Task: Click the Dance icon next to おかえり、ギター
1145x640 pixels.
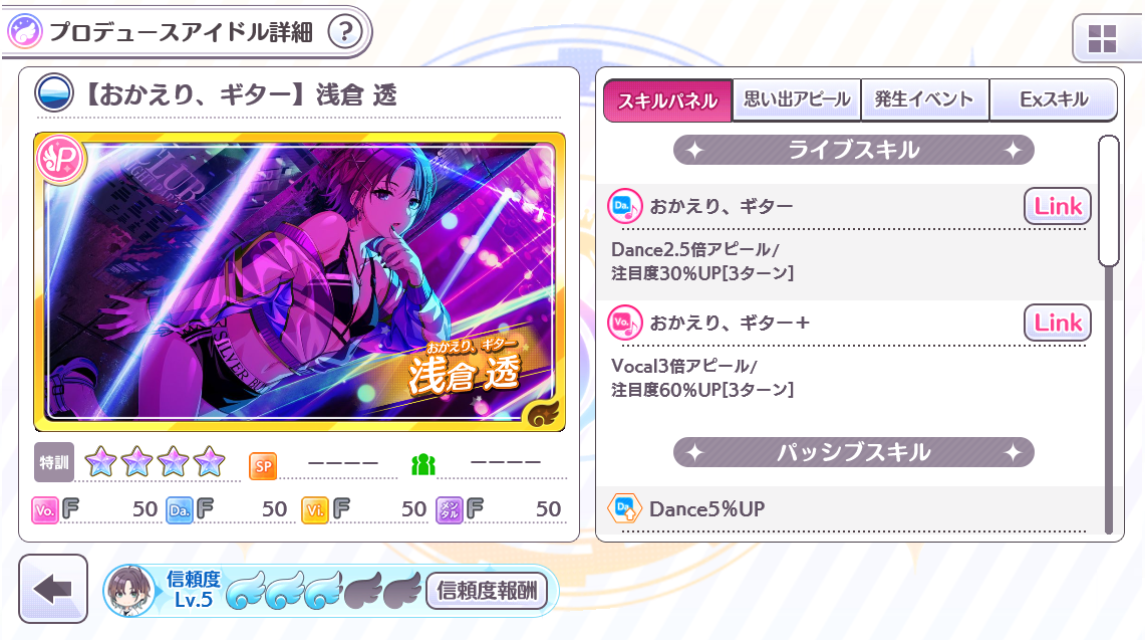Action: pyautogui.click(x=625, y=206)
